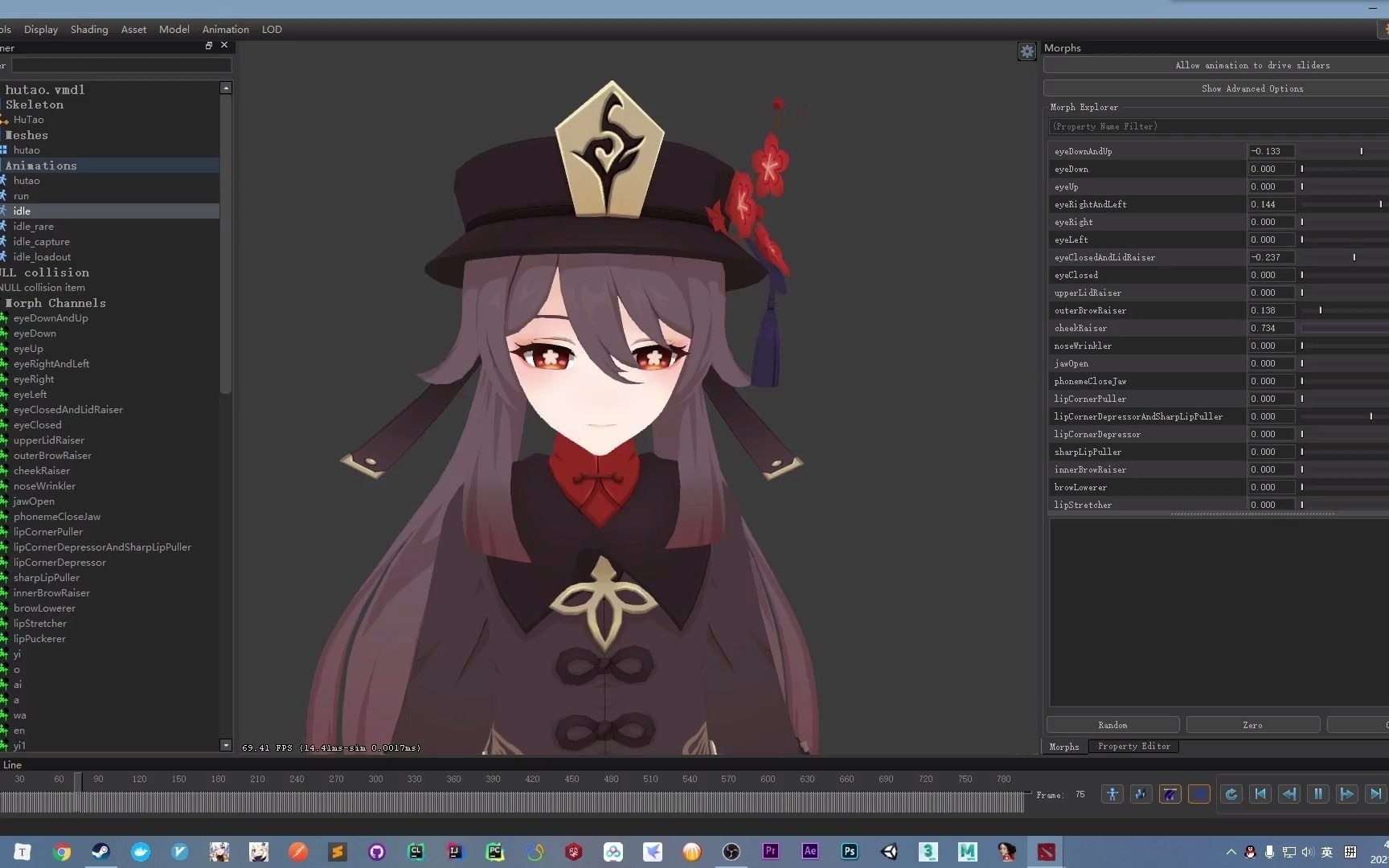Screen dimensions: 1389x868
Task: Click the Random morph button
Action: 1112,725
